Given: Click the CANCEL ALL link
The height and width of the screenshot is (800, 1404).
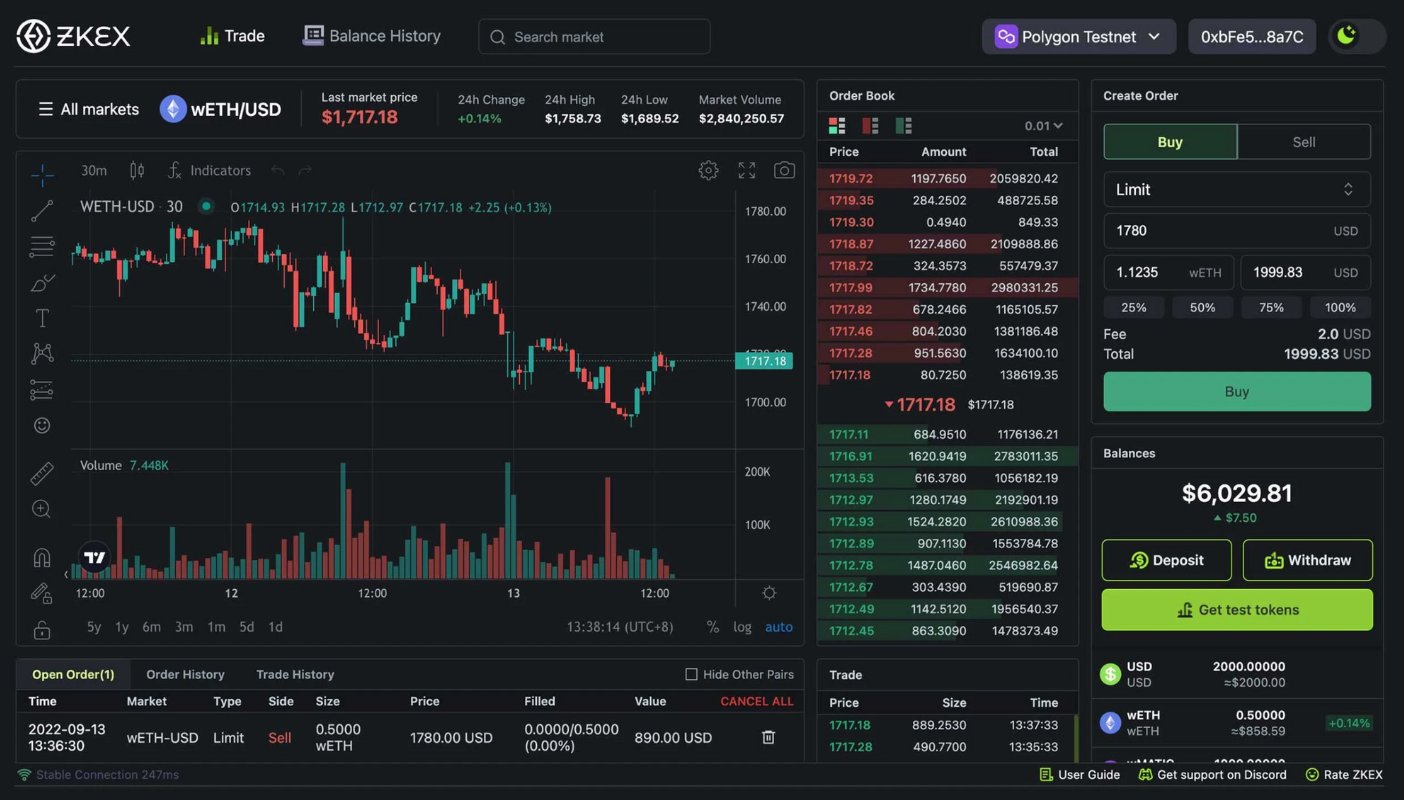Looking at the screenshot, I should [756, 701].
